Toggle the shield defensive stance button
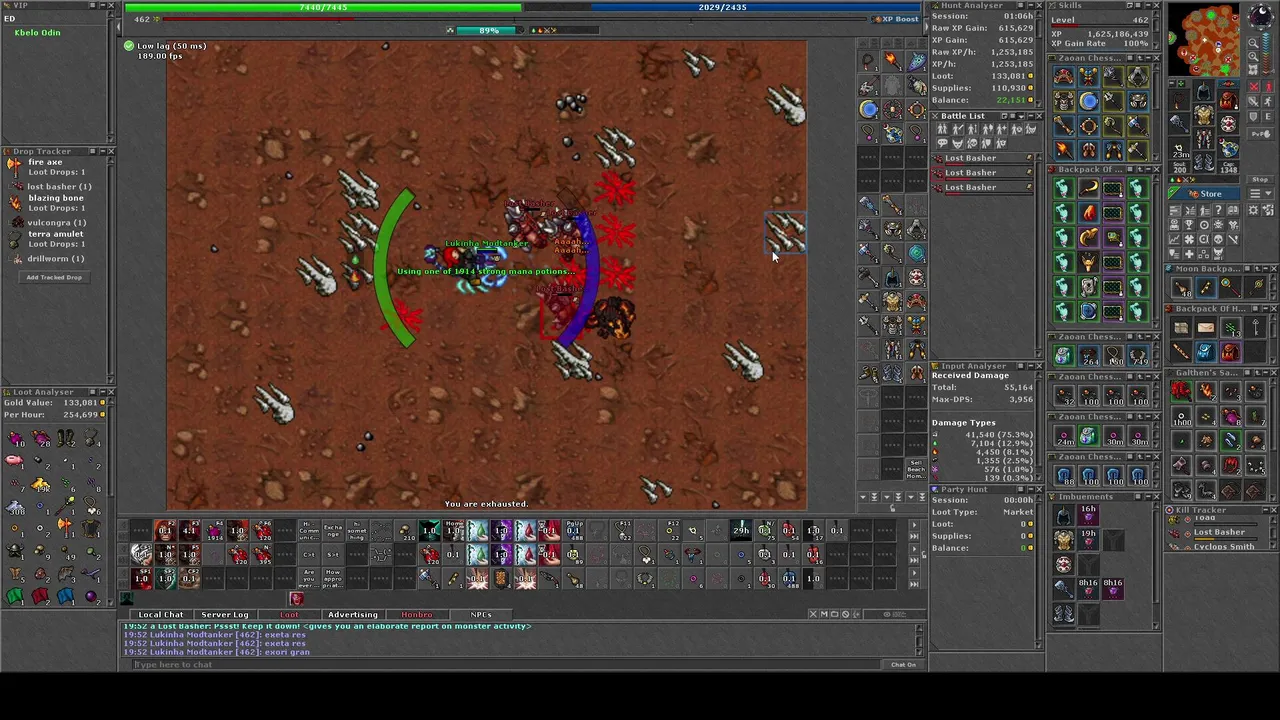This screenshot has height=720, width=1280. pyautogui.click(x=1253, y=116)
